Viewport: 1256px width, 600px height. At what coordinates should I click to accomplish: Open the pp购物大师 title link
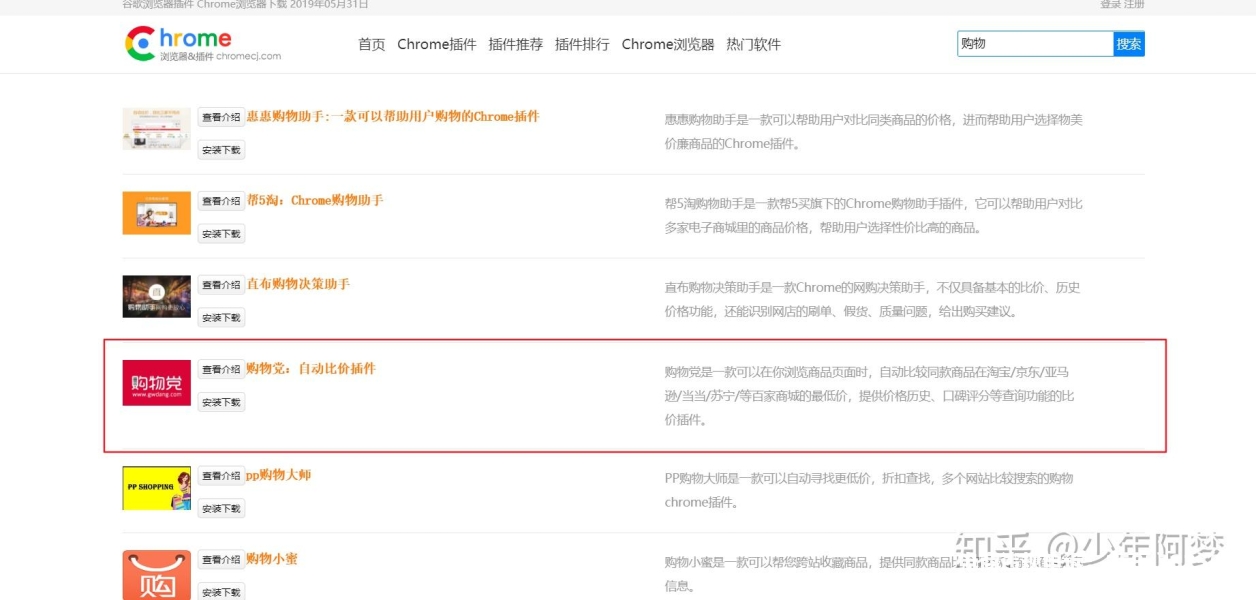click(279, 475)
